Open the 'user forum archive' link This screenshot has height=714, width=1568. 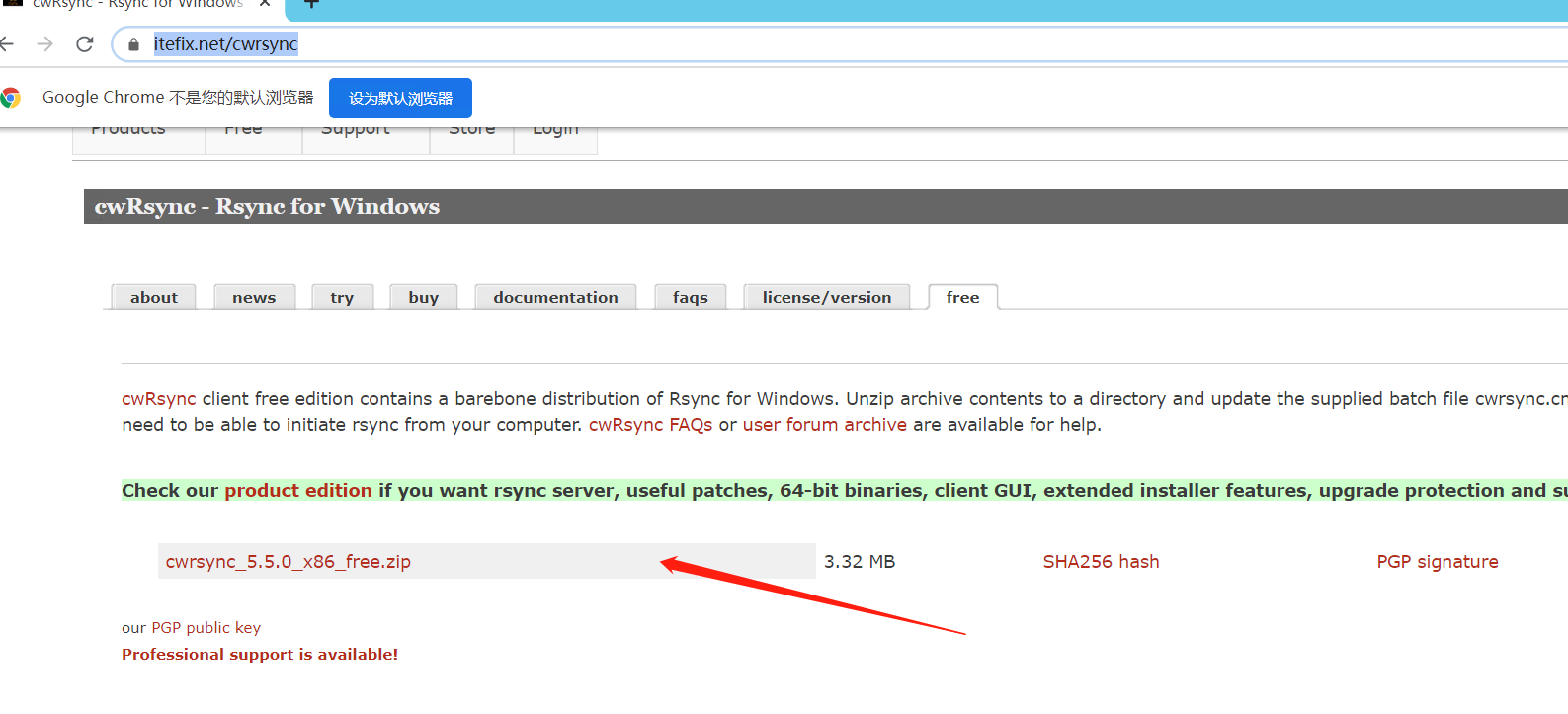tap(825, 425)
